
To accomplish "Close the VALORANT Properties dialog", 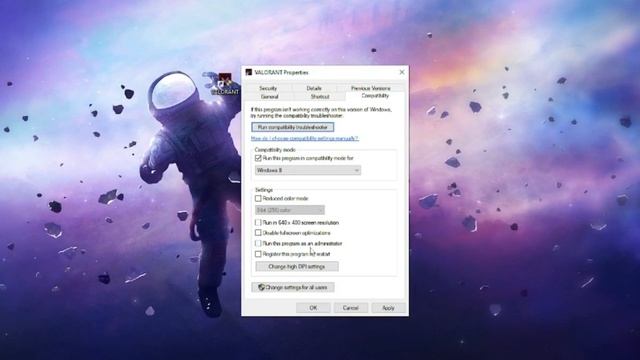I will [402, 72].
